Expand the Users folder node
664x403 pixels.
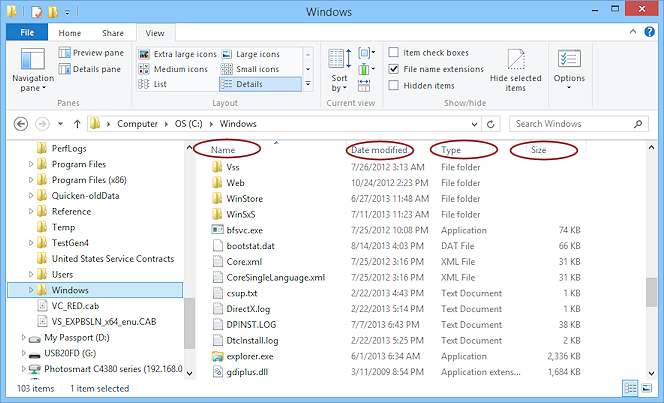[x=30, y=274]
